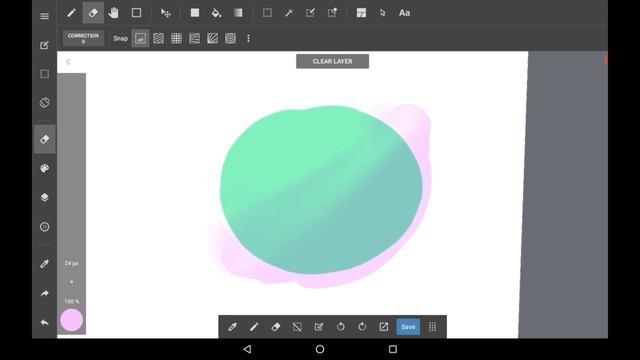
Task: Open eraser panel in left sidebar
Action: pos(44,139)
